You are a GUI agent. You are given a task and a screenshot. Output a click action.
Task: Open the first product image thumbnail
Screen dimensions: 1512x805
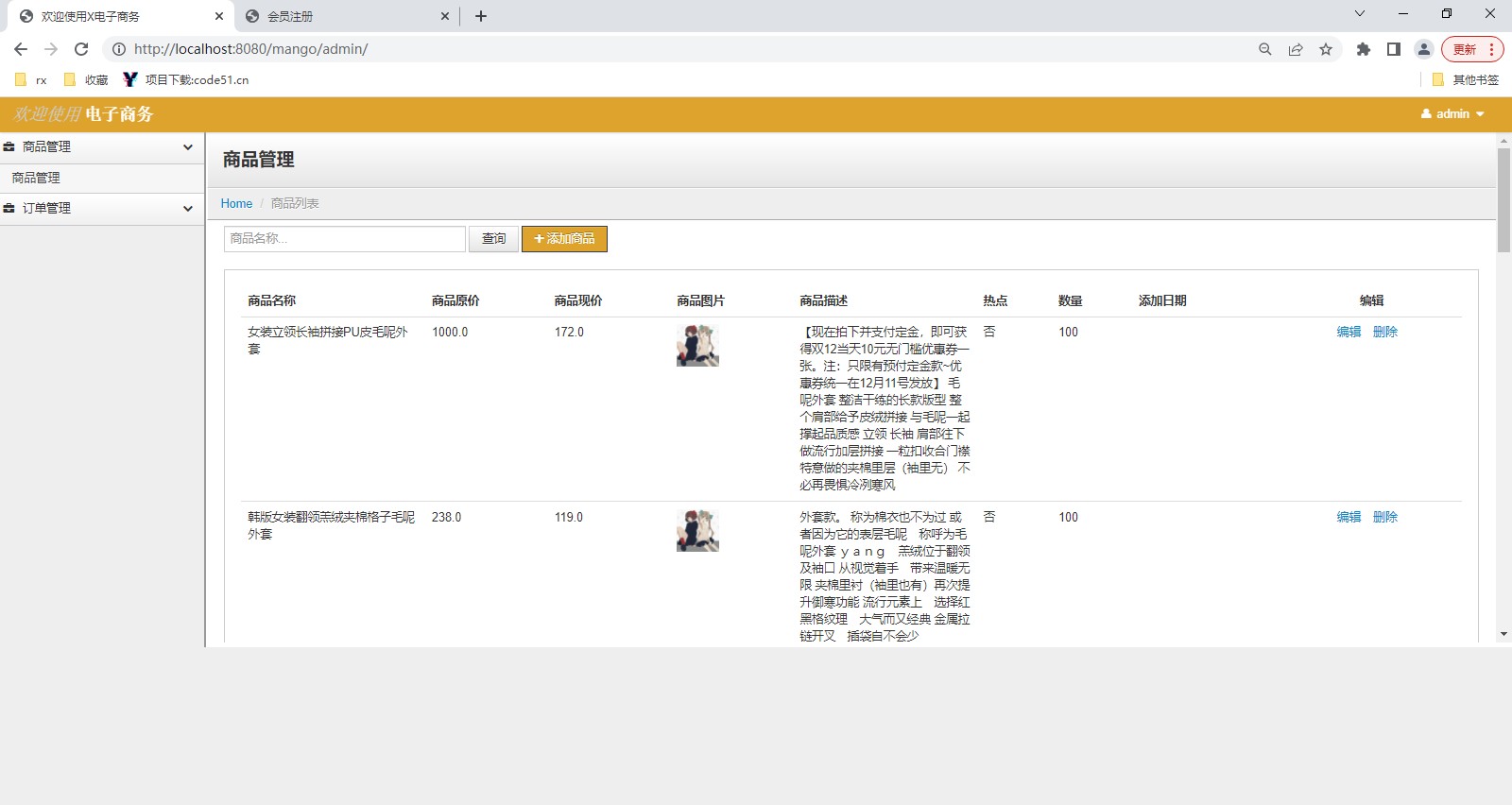click(x=697, y=346)
